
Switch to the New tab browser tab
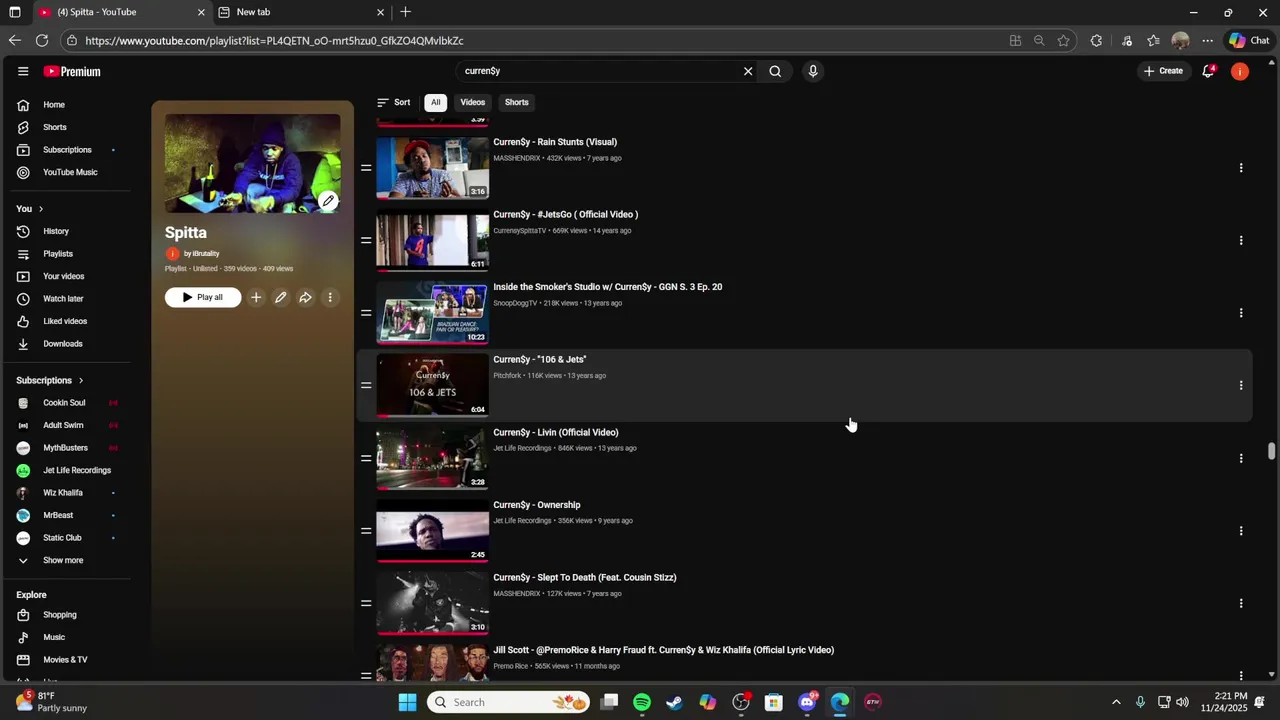300,12
